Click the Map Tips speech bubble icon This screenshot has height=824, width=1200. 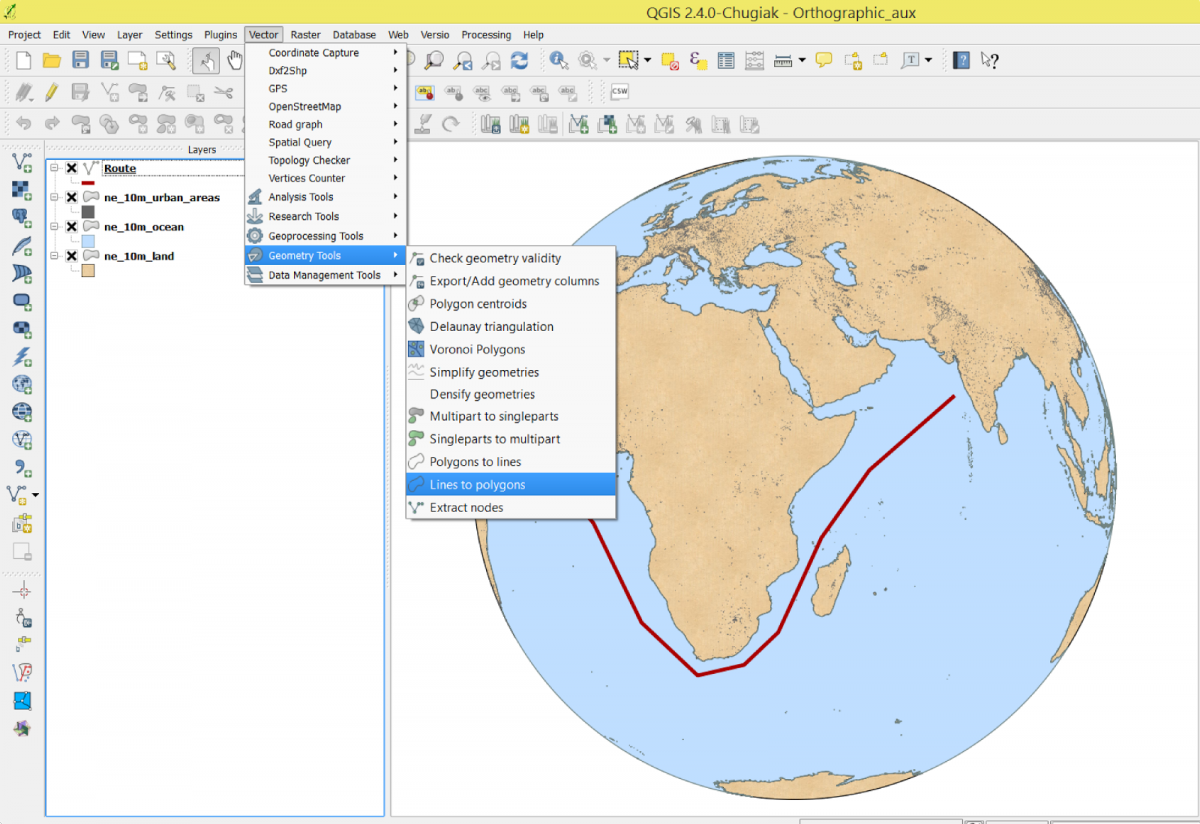point(824,60)
